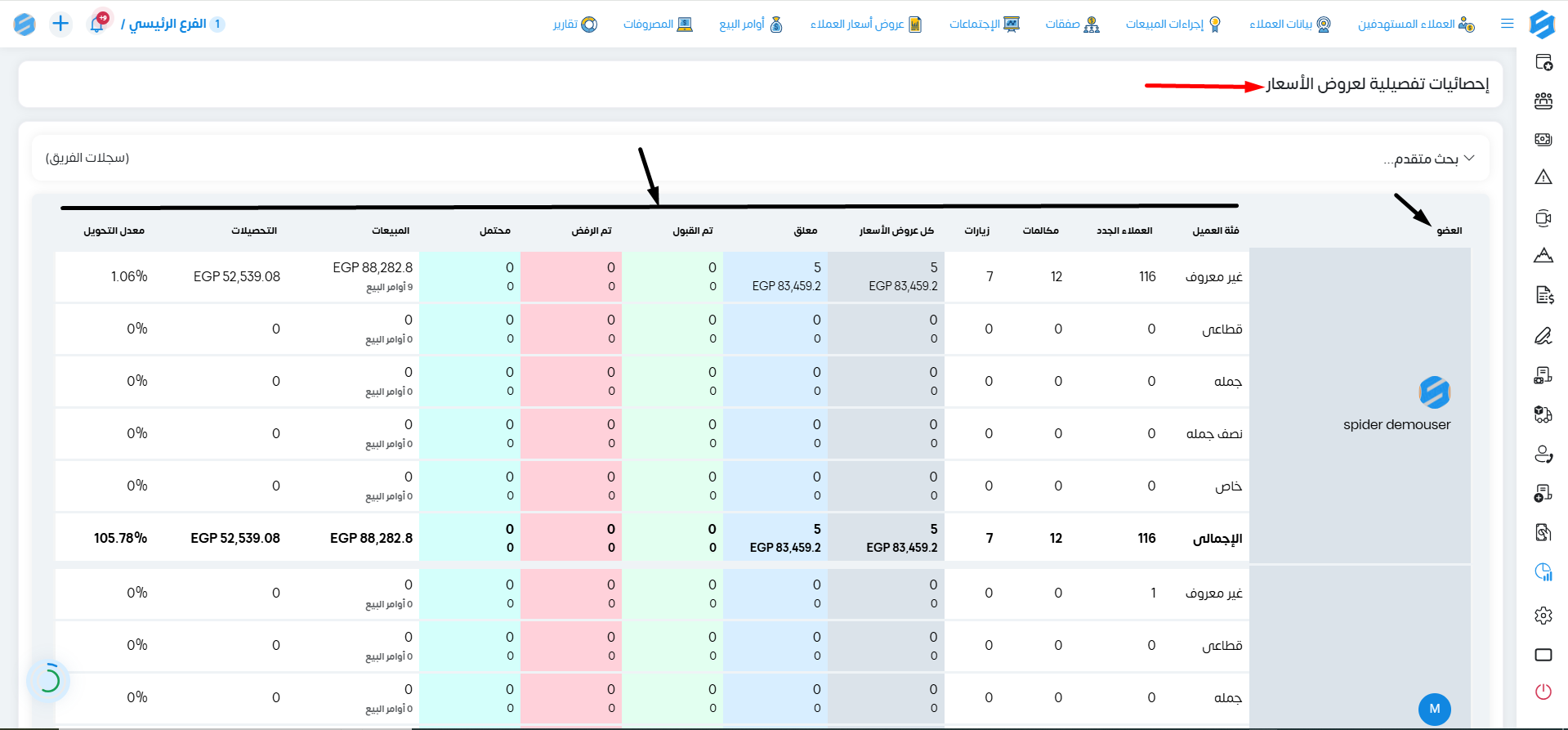The height and width of the screenshot is (730, 1568).
Task: Open the المصروفات menu
Action: [x=658, y=24]
